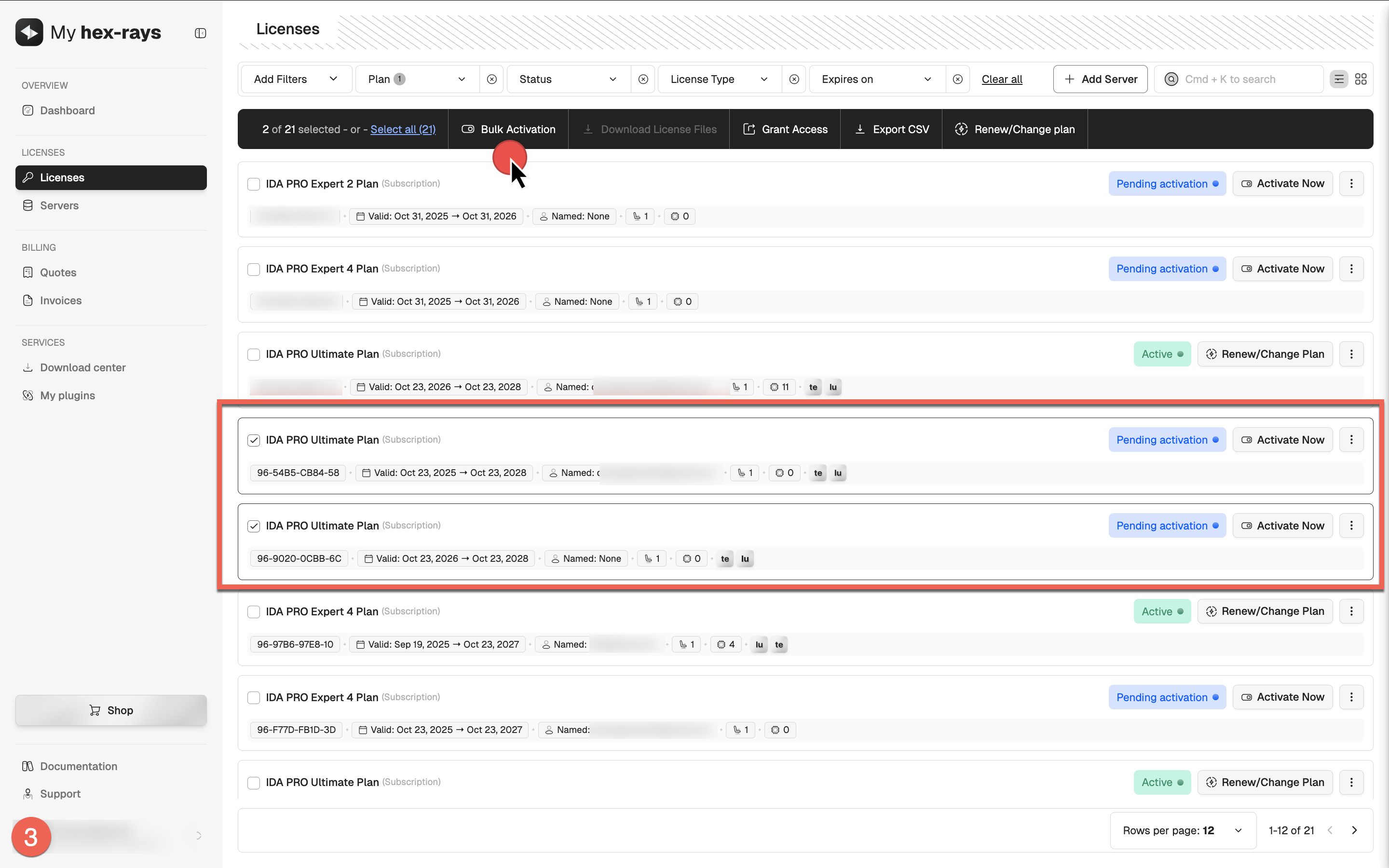Click the Select all (21) link

click(x=403, y=129)
